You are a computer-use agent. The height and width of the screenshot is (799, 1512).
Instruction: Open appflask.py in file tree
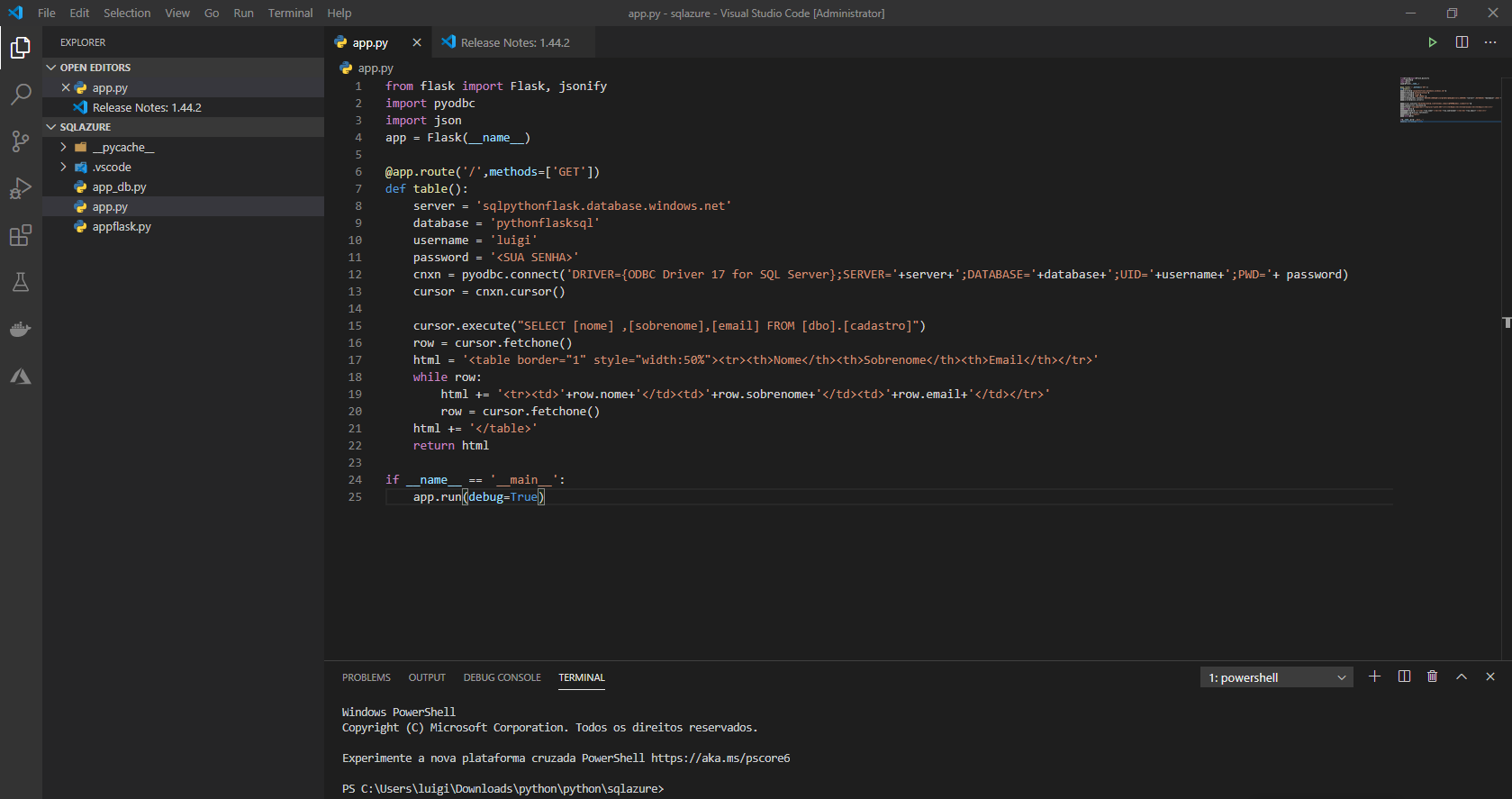[184, 226]
